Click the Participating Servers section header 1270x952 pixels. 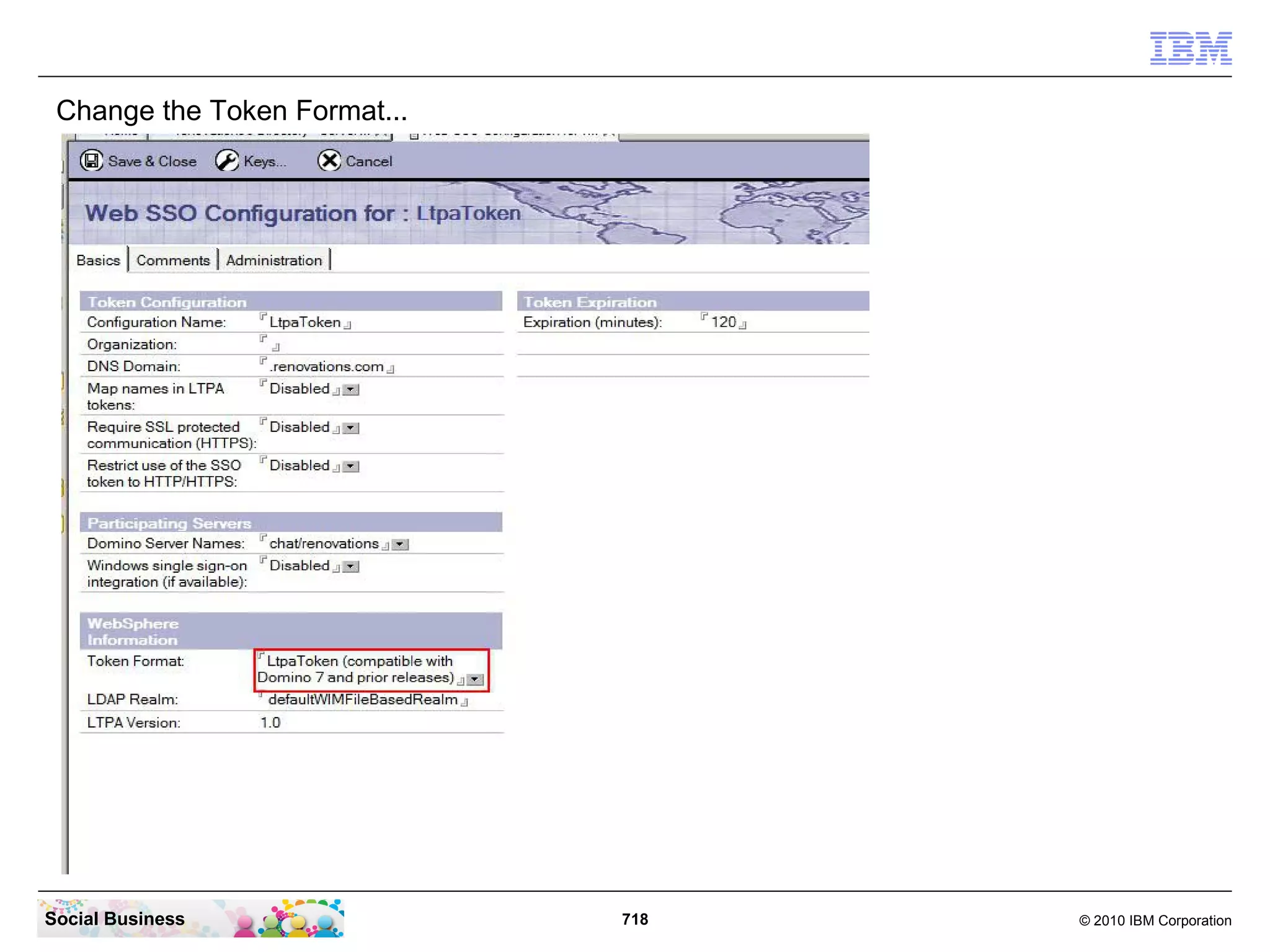(291, 522)
